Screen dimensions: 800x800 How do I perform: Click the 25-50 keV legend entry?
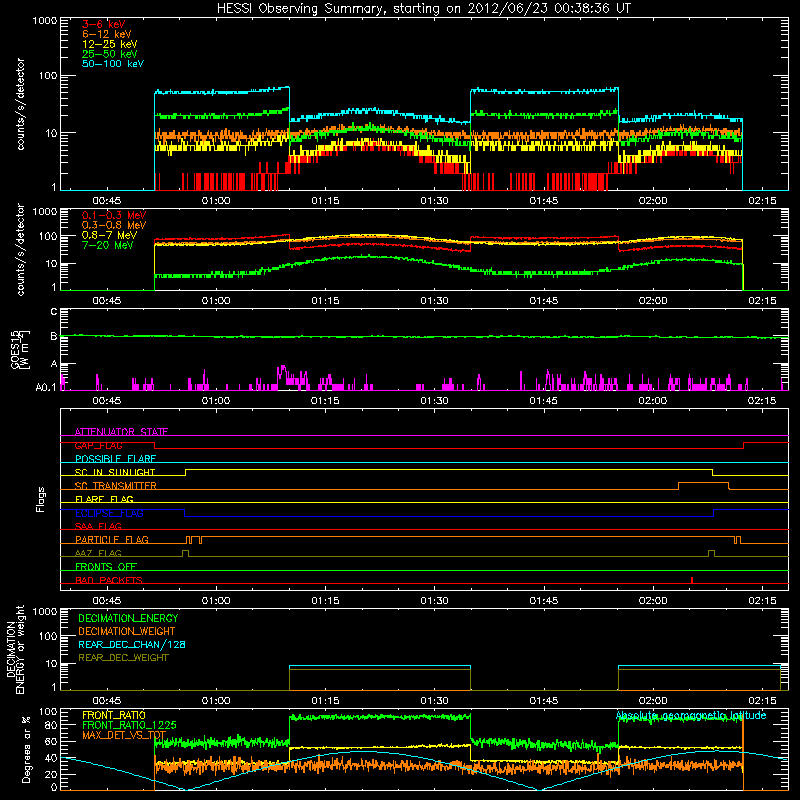(110, 54)
